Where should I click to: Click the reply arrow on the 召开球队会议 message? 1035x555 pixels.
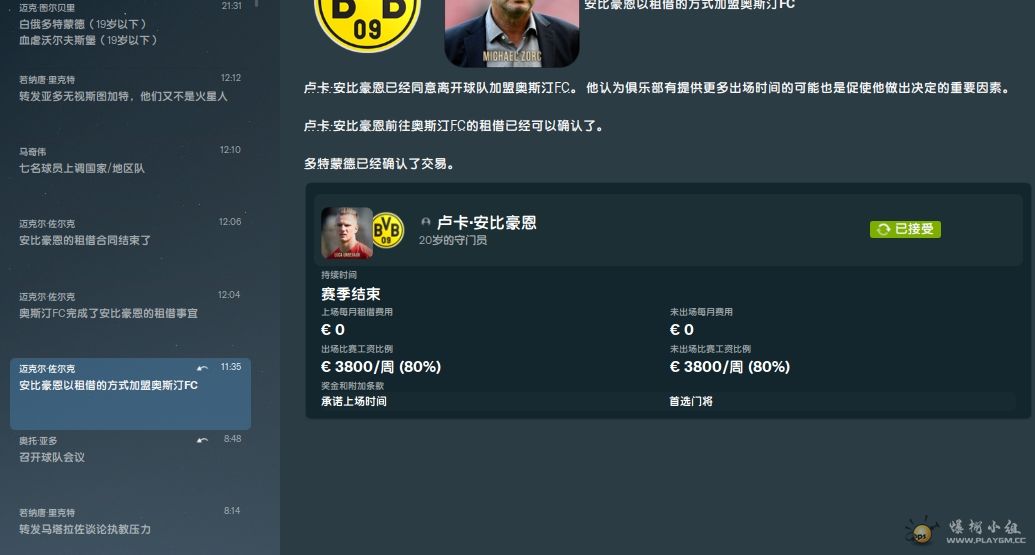[x=202, y=440]
